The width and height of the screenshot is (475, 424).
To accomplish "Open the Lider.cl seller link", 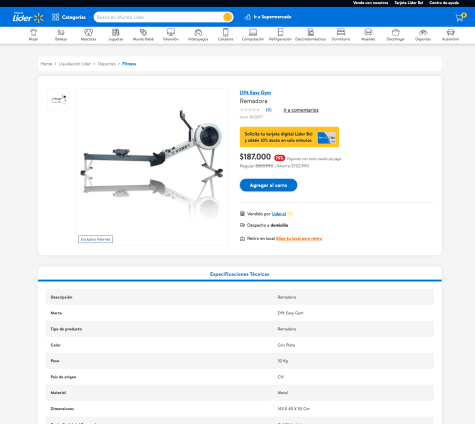I will click(279, 214).
